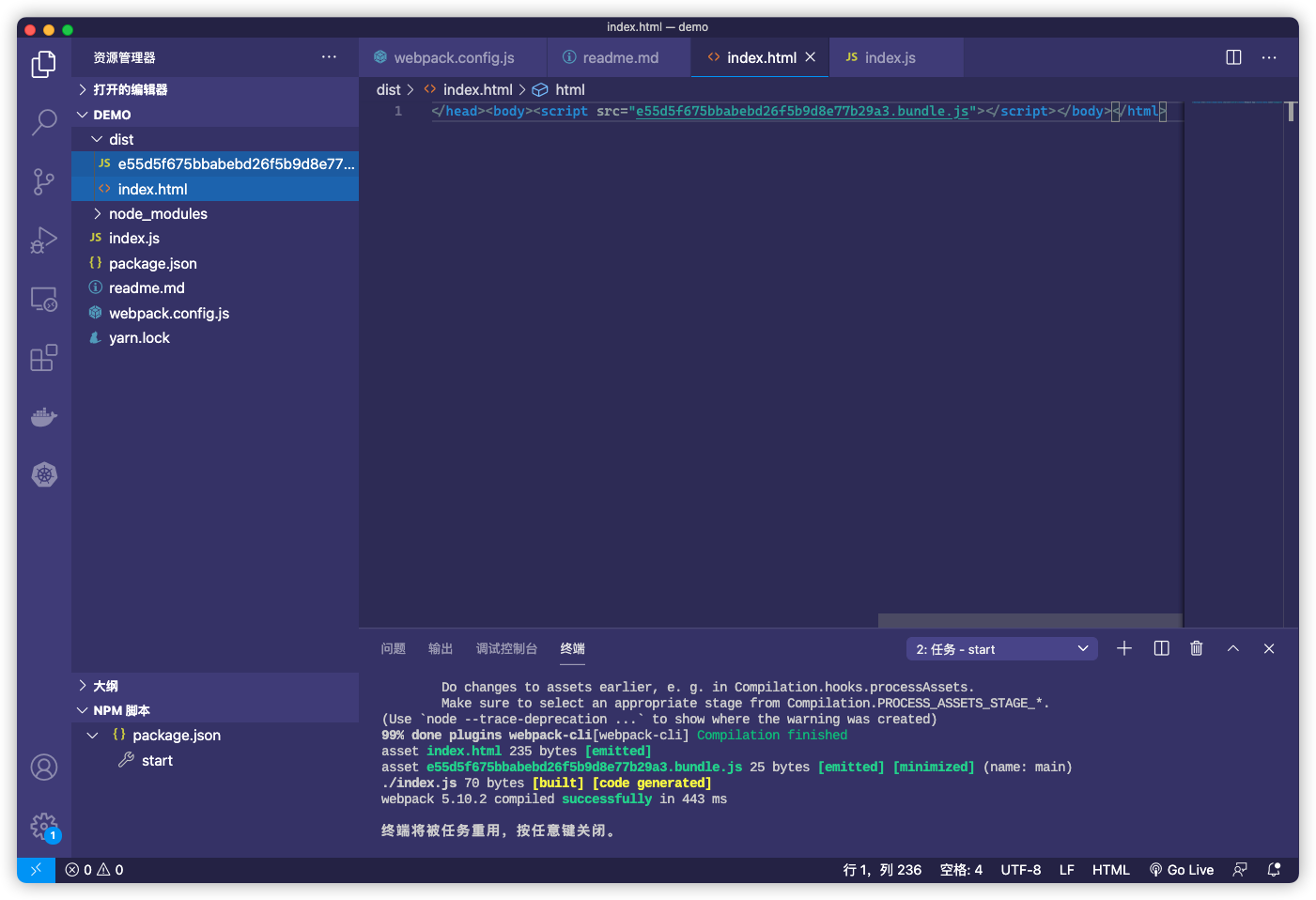1316x900 pixels.
Task: Open the Search view in activity bar
Action: [x=44, y=122]
